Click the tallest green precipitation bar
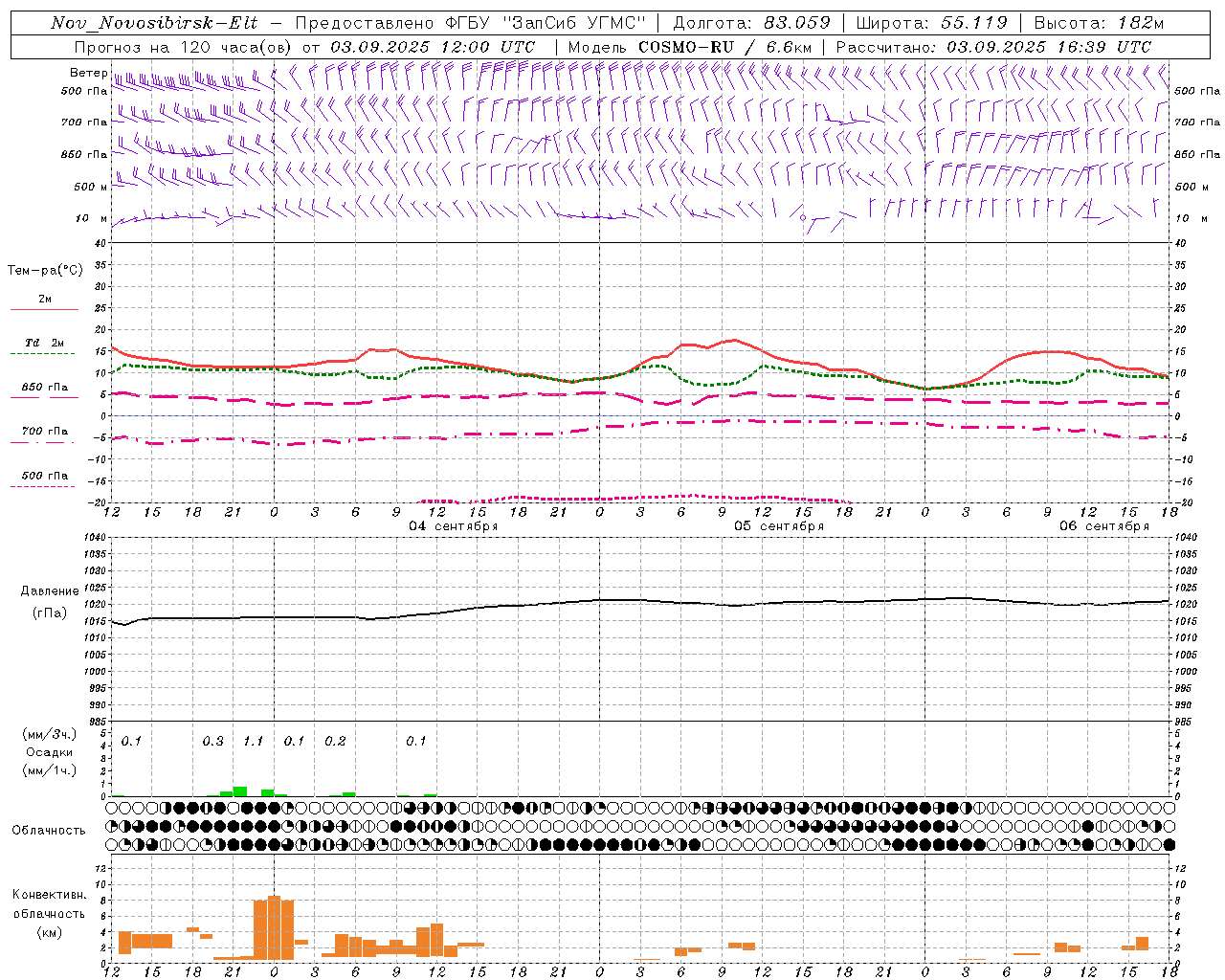The width and height of the screenshot is (1225, 980). click(240, 791)
